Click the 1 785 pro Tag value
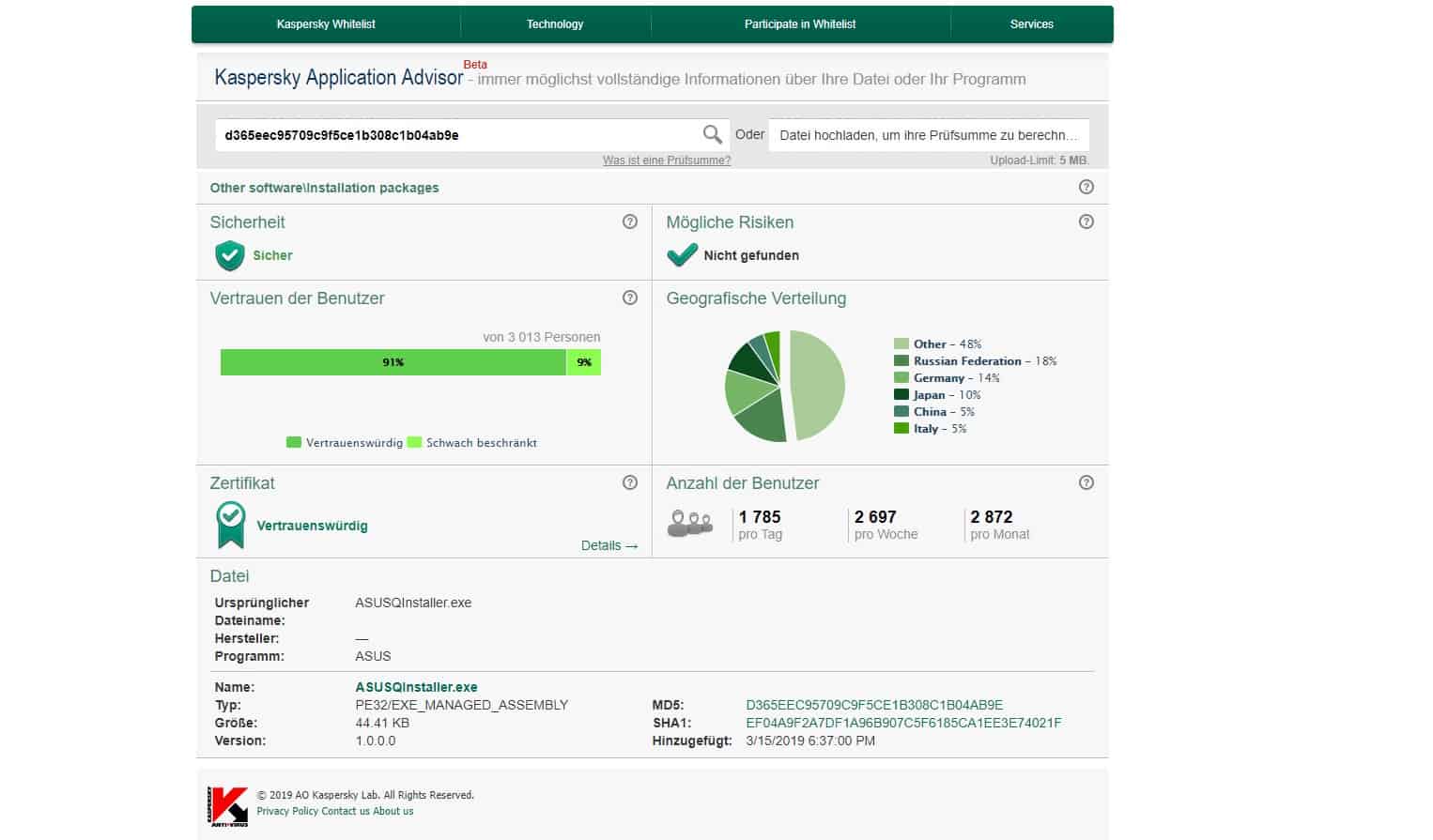This screenshot has width=1433, height=840. click(x=760, y=517)
